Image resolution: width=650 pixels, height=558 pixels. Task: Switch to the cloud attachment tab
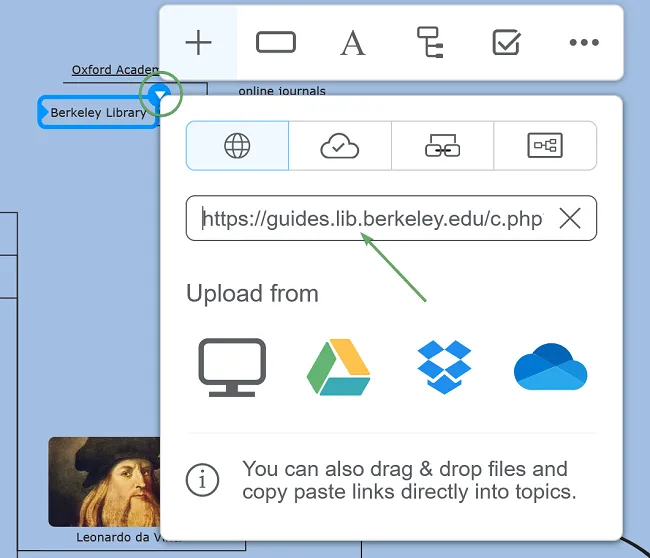pyautogui.click(x=340, y=146)
